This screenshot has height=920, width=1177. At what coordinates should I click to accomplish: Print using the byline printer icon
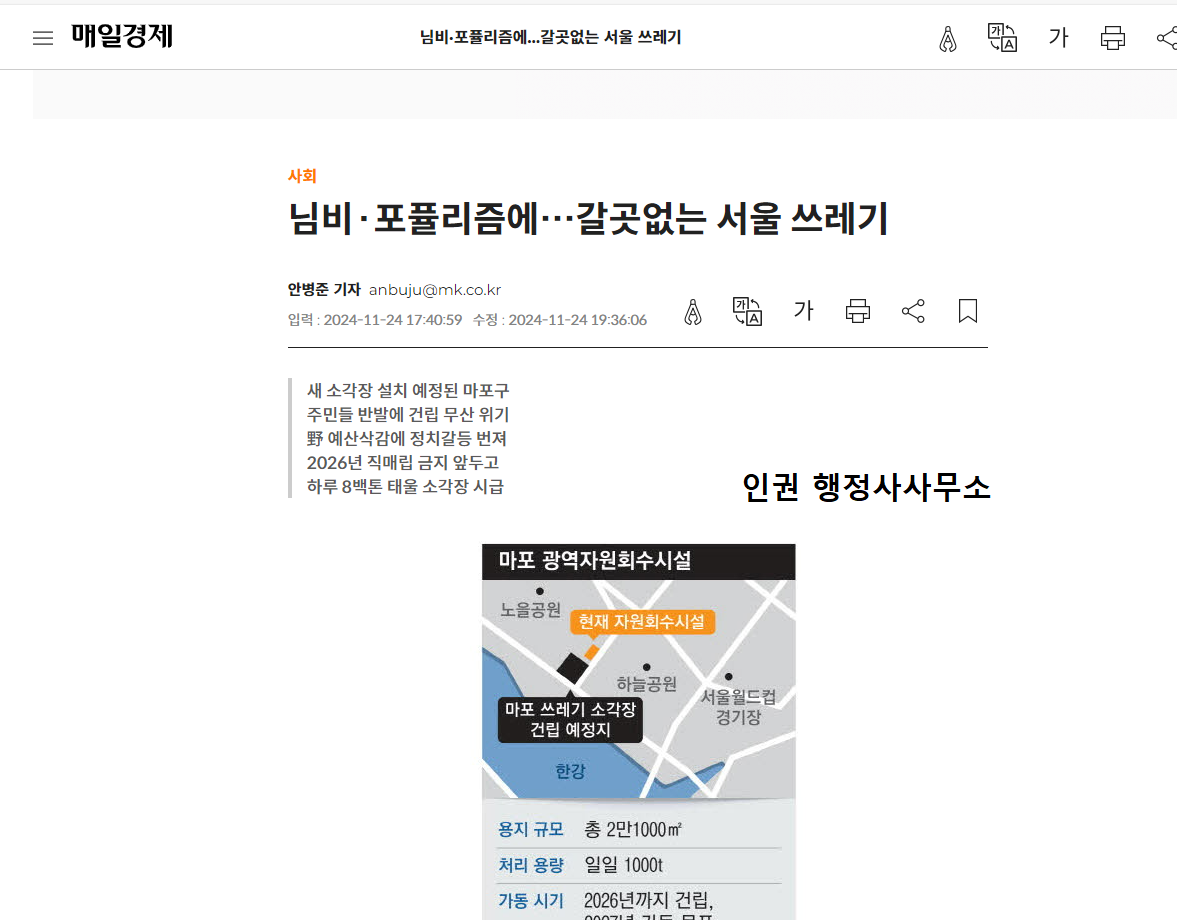point(858,311)
